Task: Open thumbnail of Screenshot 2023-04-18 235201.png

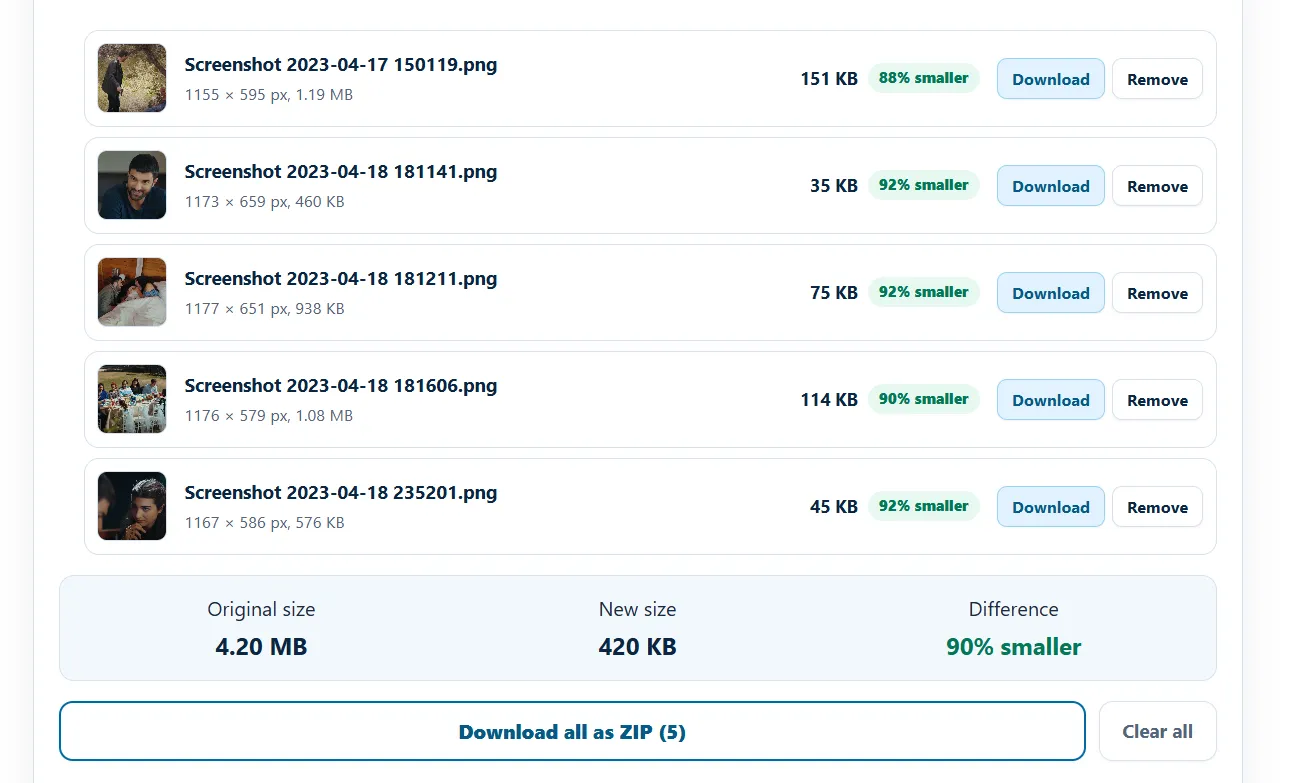Action: click(132, 506)
